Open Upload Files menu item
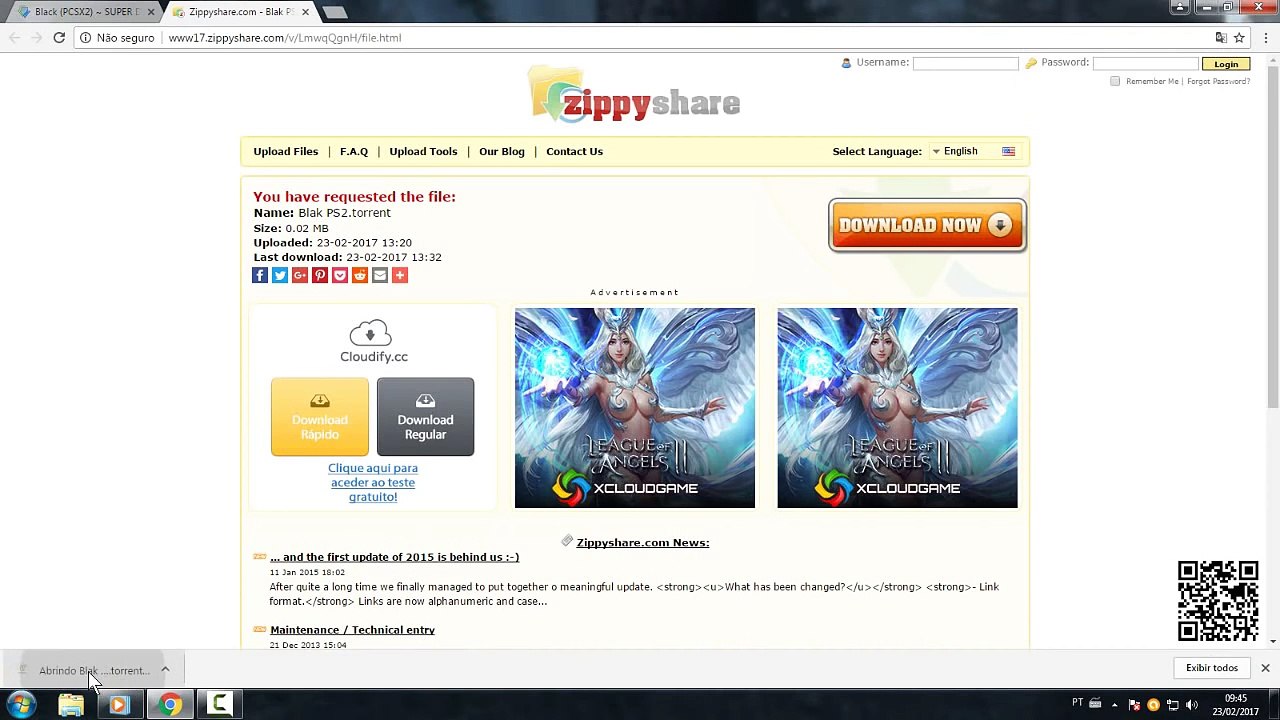Image resolution: width=1280 pixels, height=720 pixels. click(x=286, y=152)
